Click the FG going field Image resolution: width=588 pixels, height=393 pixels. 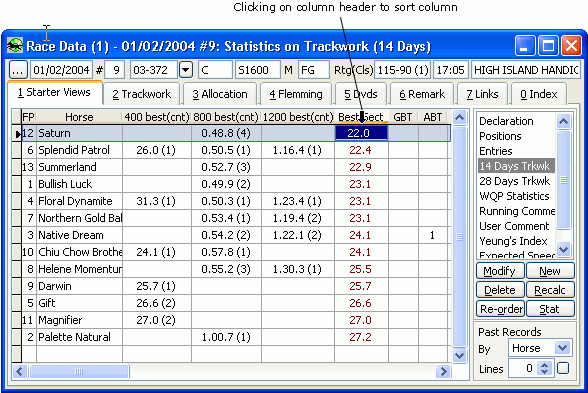coord(314,70)
